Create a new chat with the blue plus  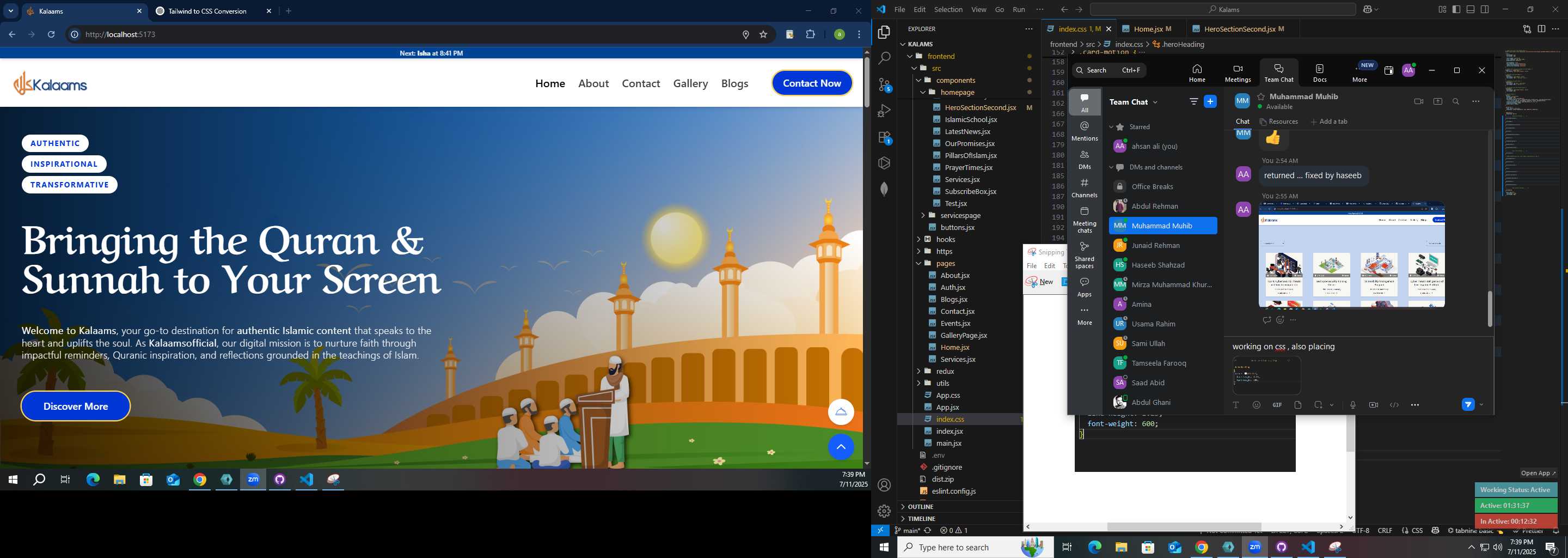coord(1211,102)
